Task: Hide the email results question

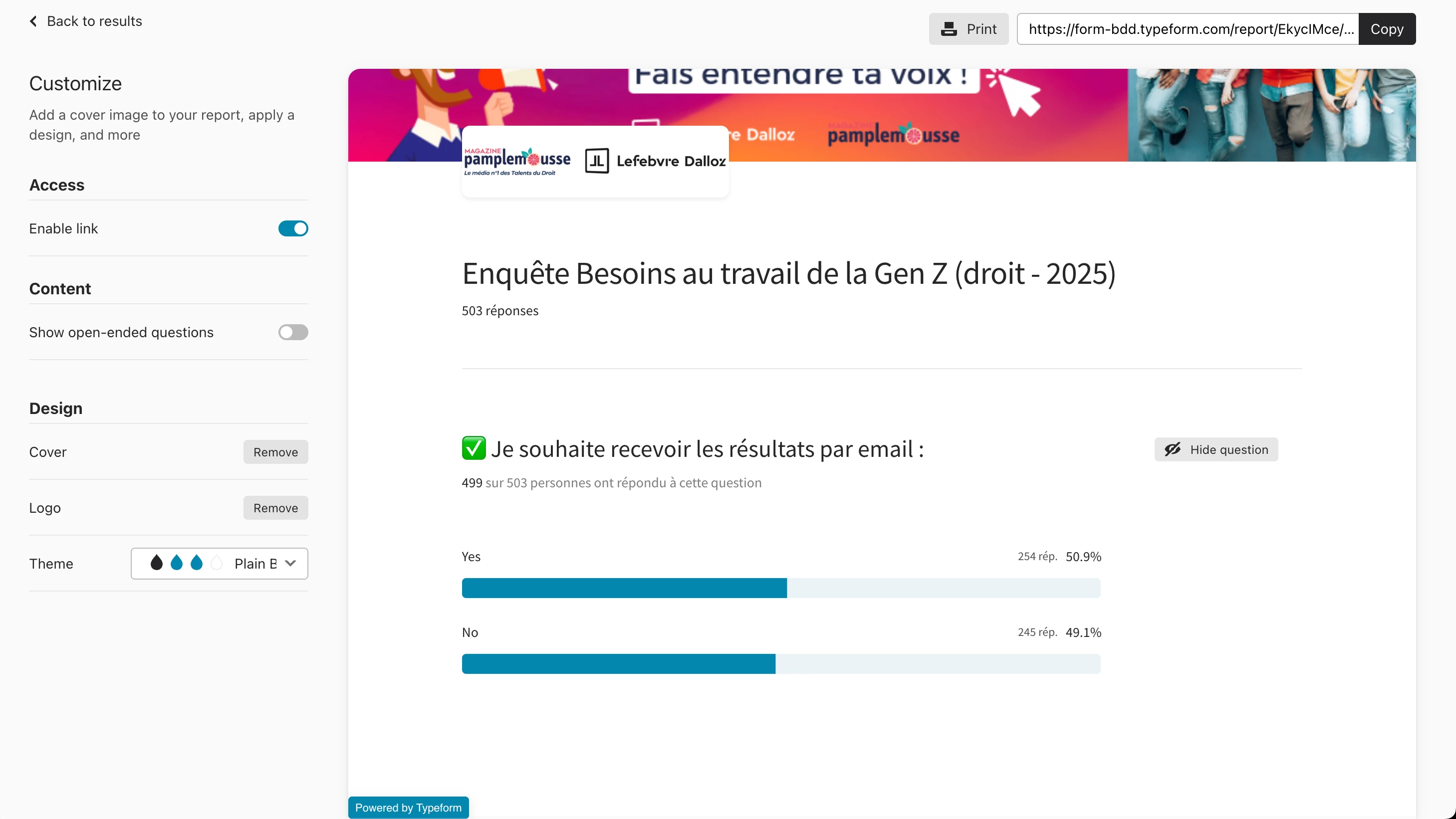Action: tap(1216, 449)
